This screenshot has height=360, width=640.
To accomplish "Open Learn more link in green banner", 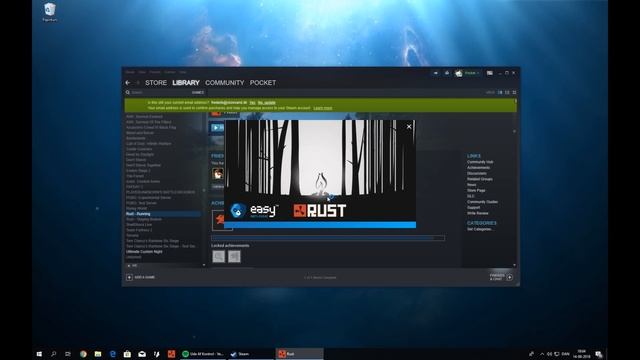I will click(x=322, y=108).
